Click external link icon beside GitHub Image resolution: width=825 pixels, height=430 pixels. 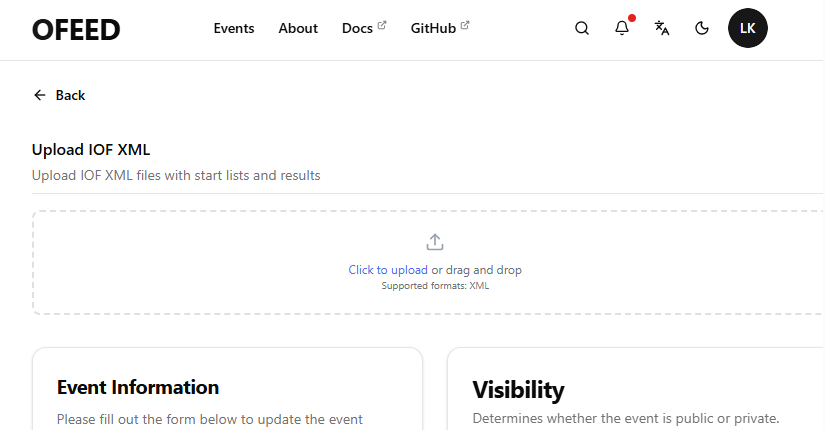click(465, 25)
